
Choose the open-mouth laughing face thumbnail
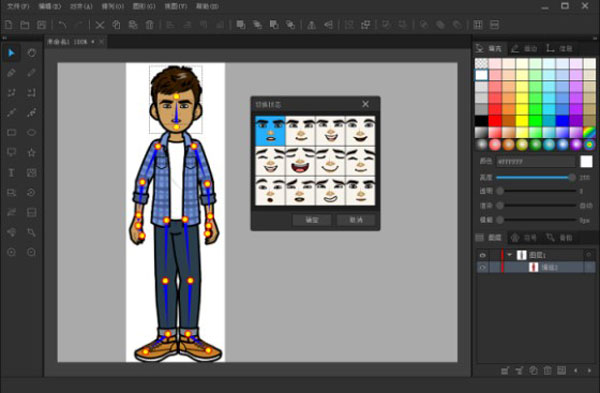[x=300, y=162]
